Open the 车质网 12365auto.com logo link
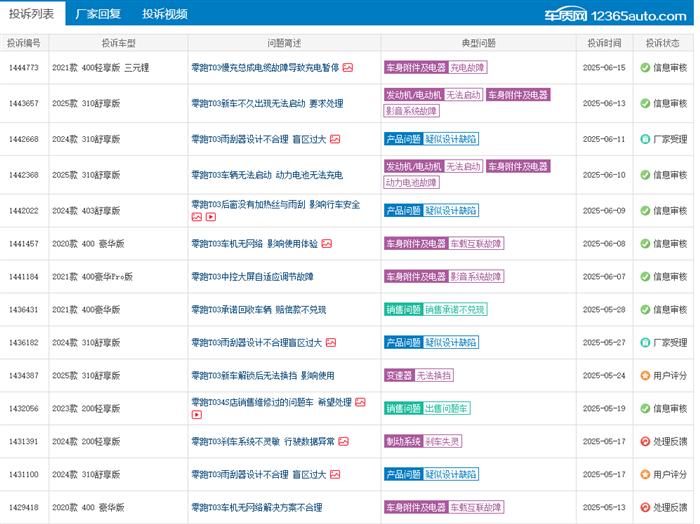 click(x=615, y=16)
